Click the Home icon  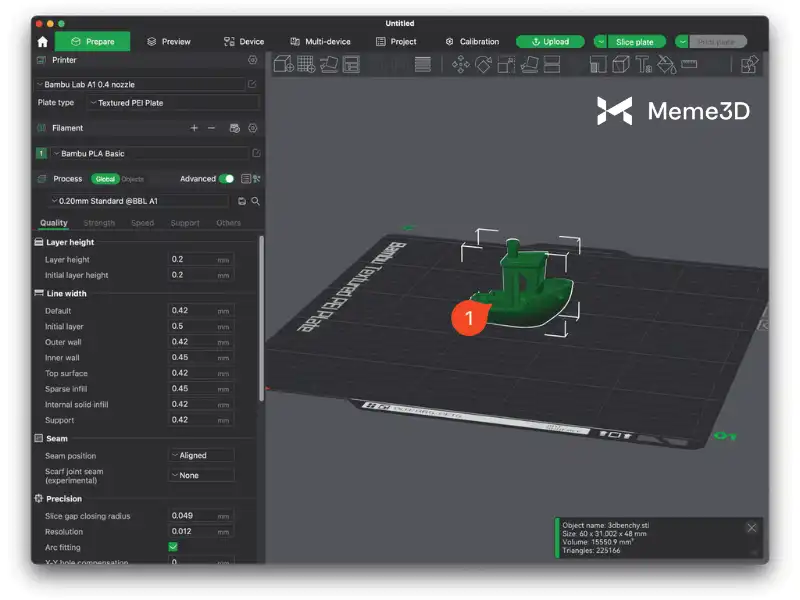42,42
